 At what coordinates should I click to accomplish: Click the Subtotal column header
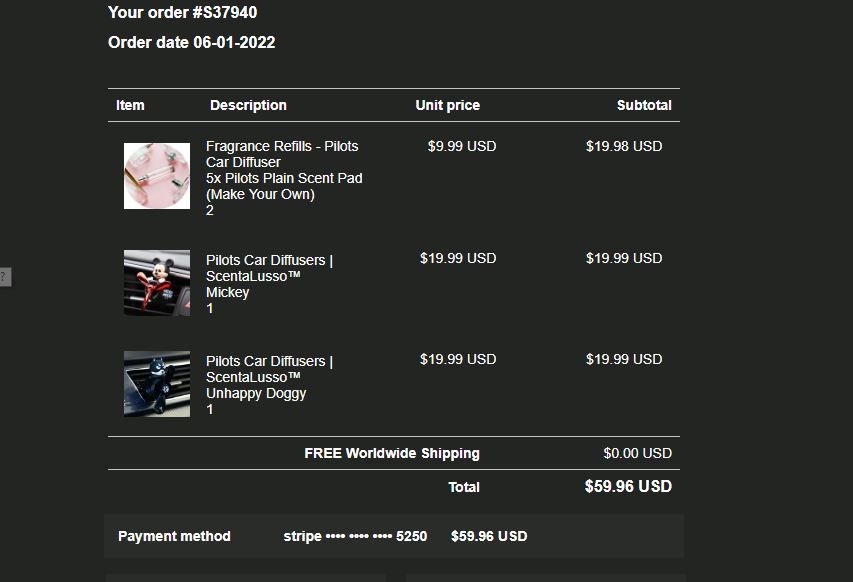[644, 105]
